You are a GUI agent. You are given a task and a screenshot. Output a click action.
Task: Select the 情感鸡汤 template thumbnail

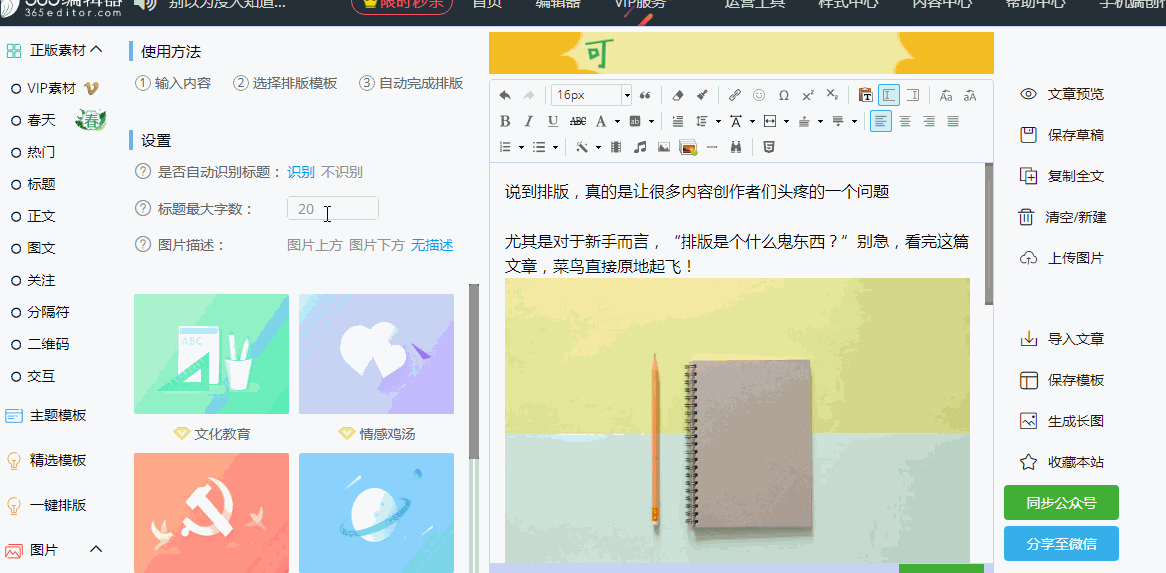[376, 354]
